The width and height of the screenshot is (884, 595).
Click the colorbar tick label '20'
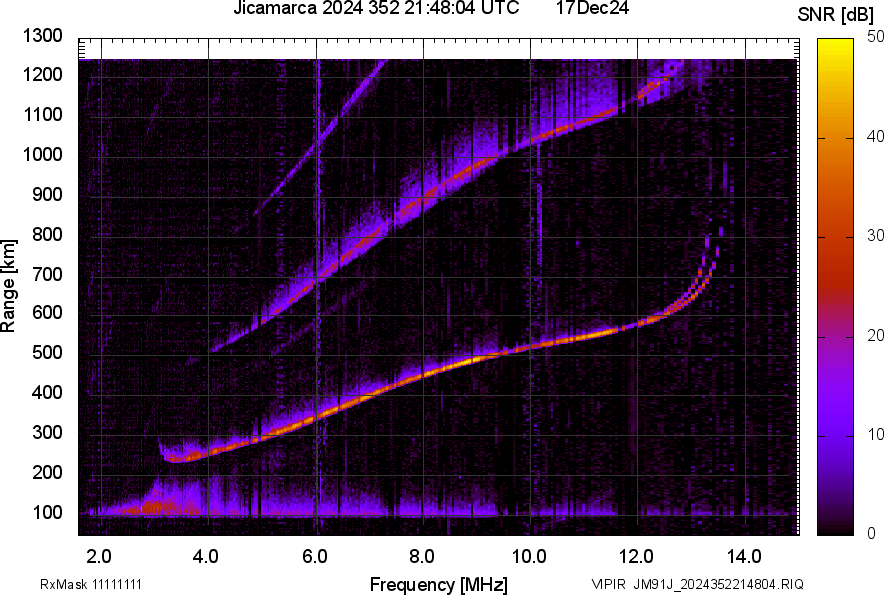(x=875, y=335)
